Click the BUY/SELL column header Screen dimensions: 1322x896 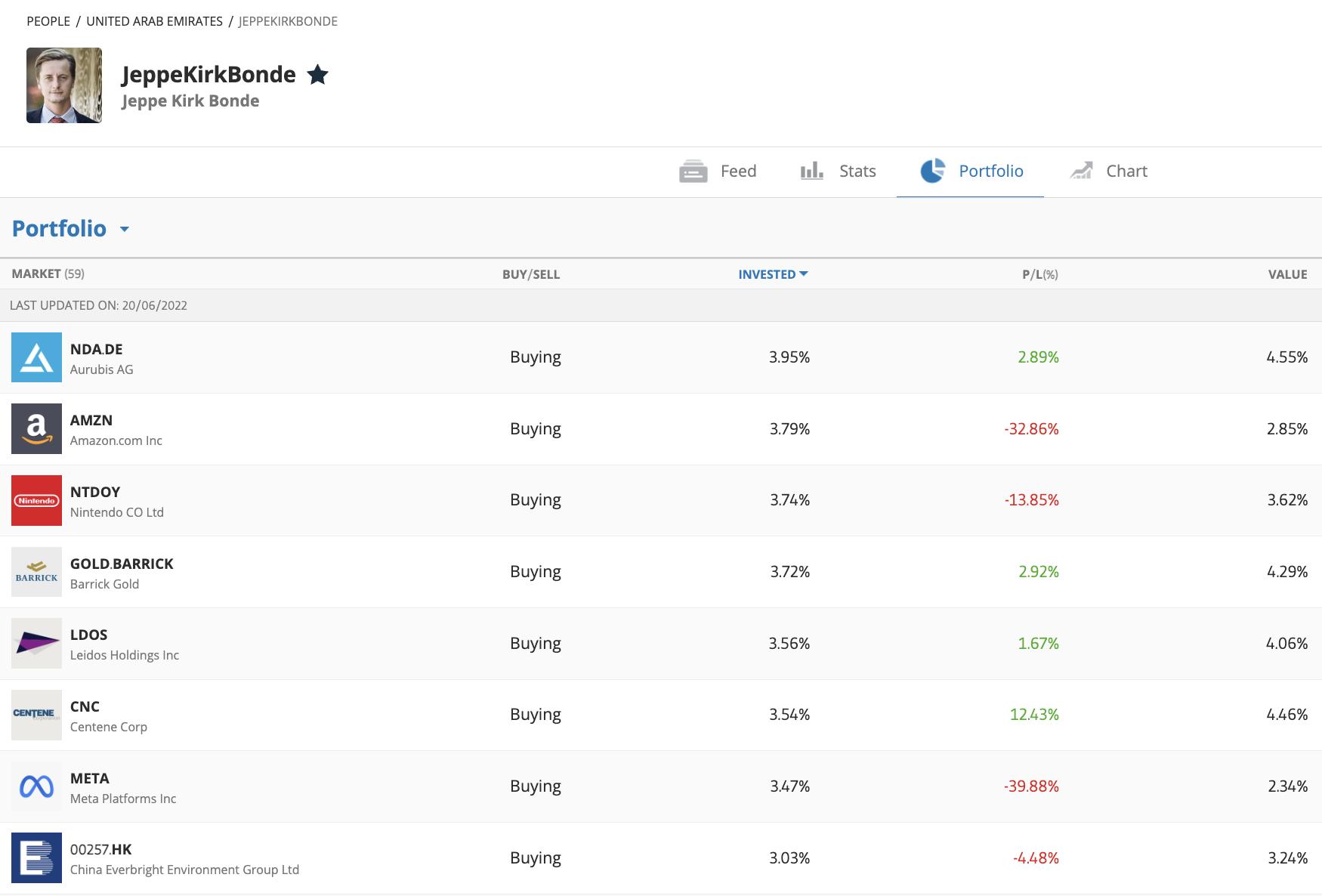(x=531, y=274)
